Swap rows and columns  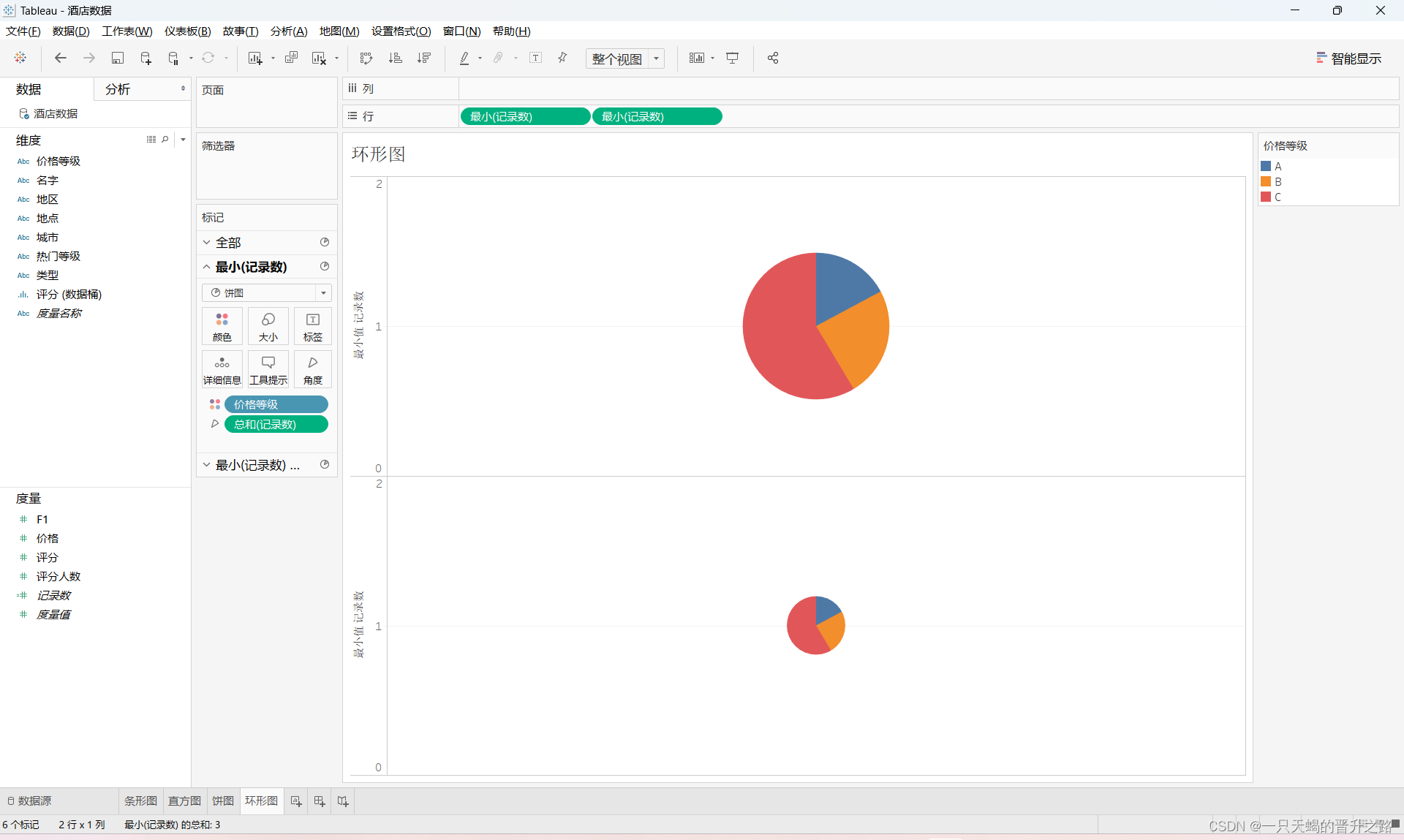click(366, 58)
